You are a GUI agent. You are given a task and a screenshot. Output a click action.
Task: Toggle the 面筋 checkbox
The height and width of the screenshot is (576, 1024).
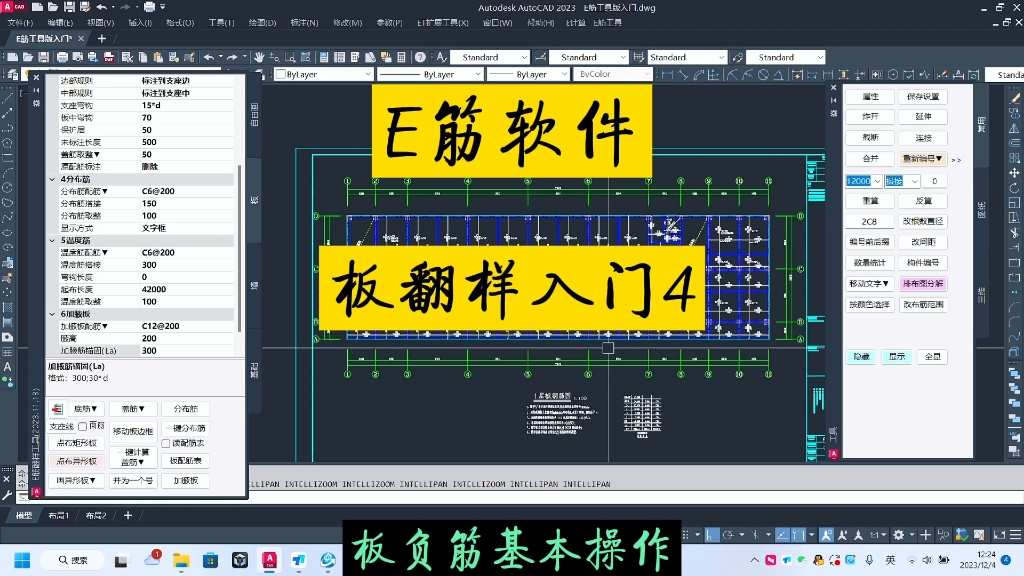coord(82,426)
